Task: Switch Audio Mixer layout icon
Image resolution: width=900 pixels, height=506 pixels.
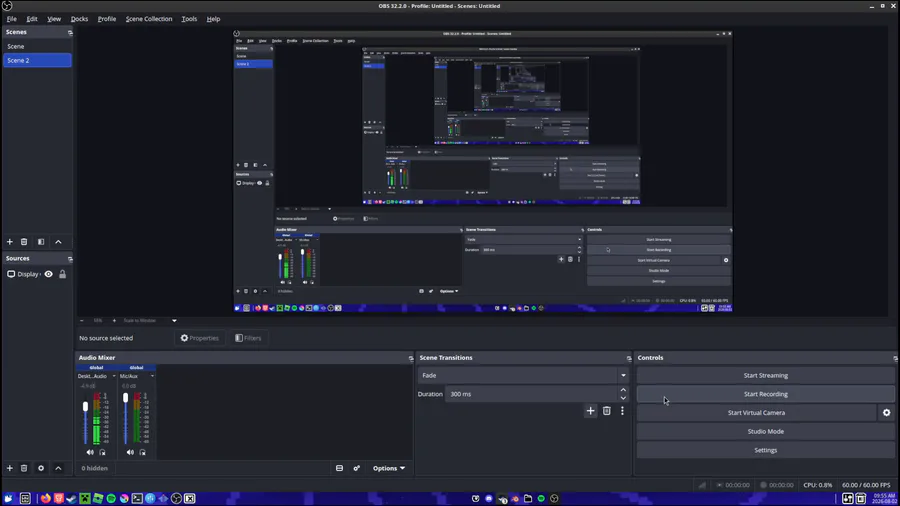Action: [339, 468]
